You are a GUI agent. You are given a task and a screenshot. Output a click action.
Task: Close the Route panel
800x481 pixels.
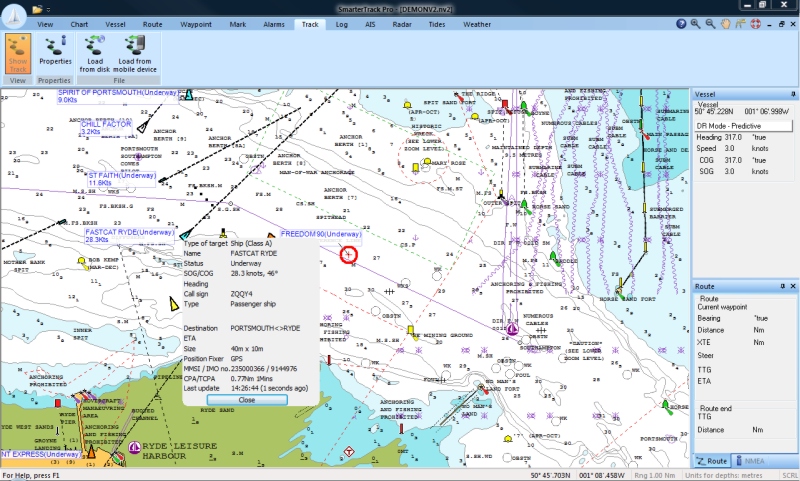(791, 286)
